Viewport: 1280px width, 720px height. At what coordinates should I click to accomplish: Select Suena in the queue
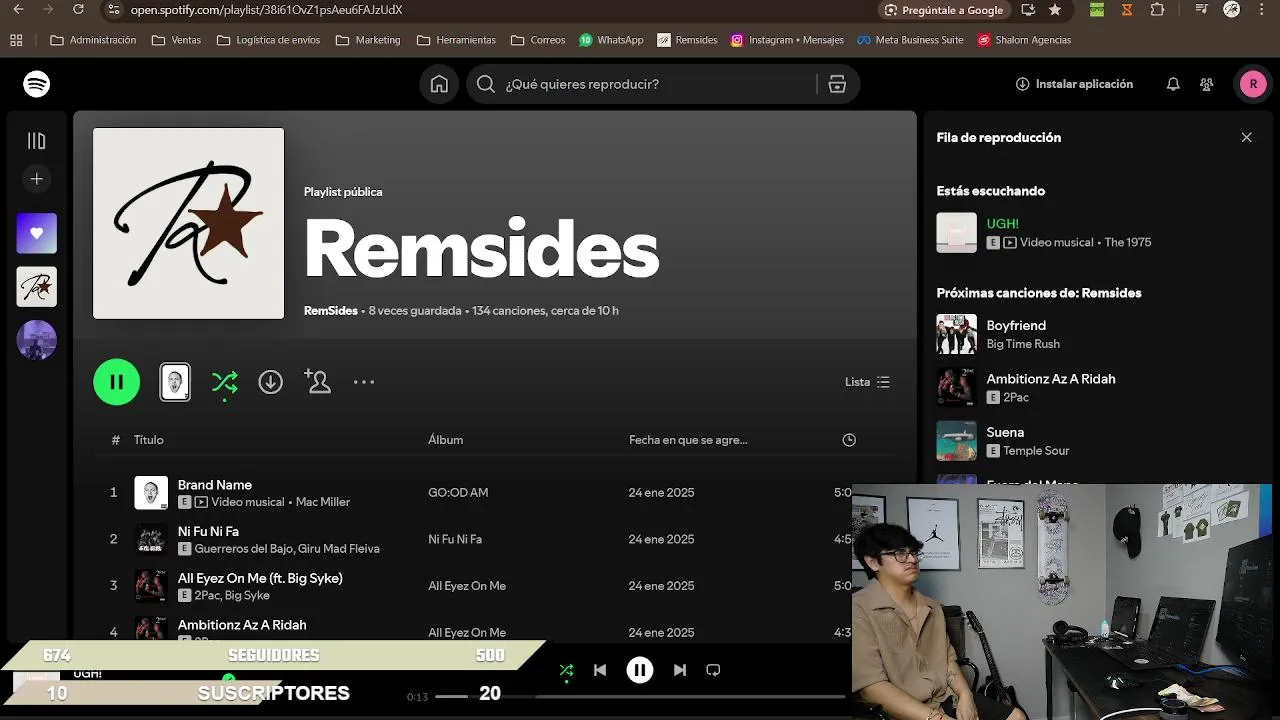1005,433
